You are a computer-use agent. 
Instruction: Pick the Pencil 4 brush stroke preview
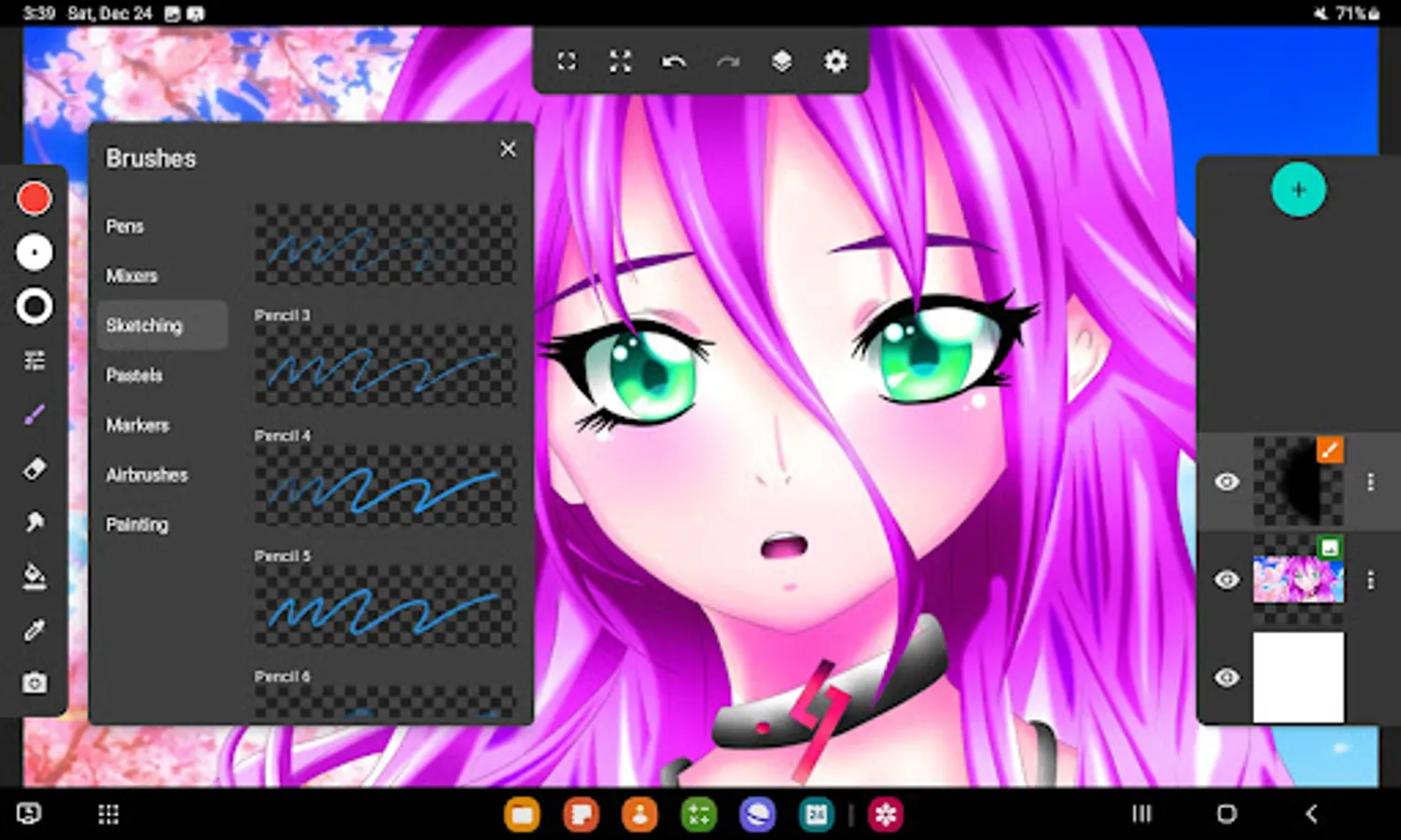click(x=385, y=485)
